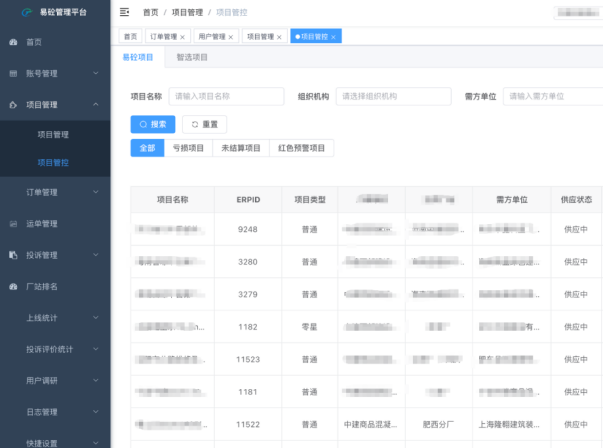The height and width of the screenshot is (448, 603).
Task: Focus the 项目名称 input field
Action: [226, 96]
